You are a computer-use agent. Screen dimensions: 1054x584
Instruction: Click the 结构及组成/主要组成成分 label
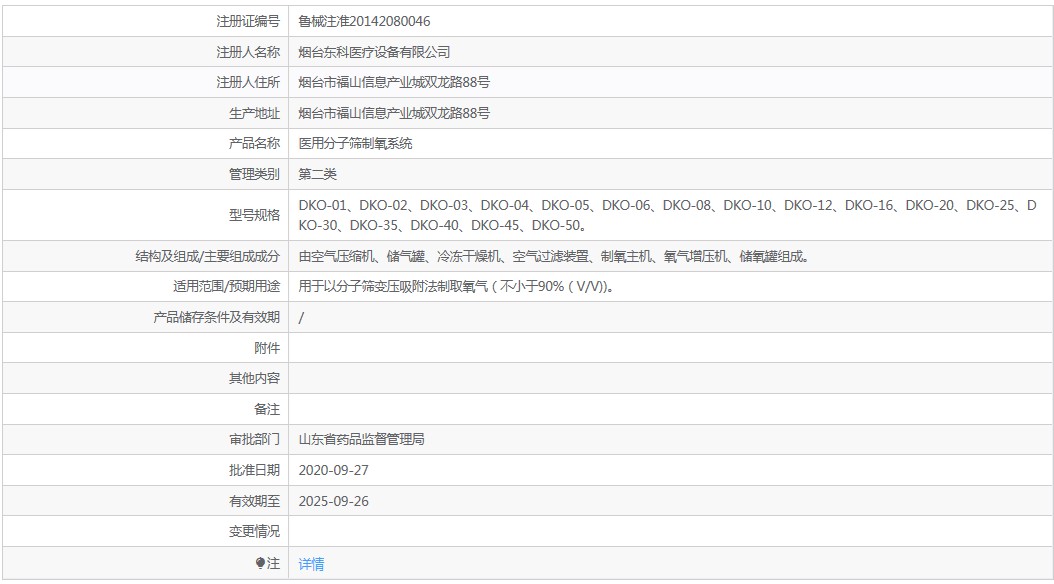[x=208, y=256]
